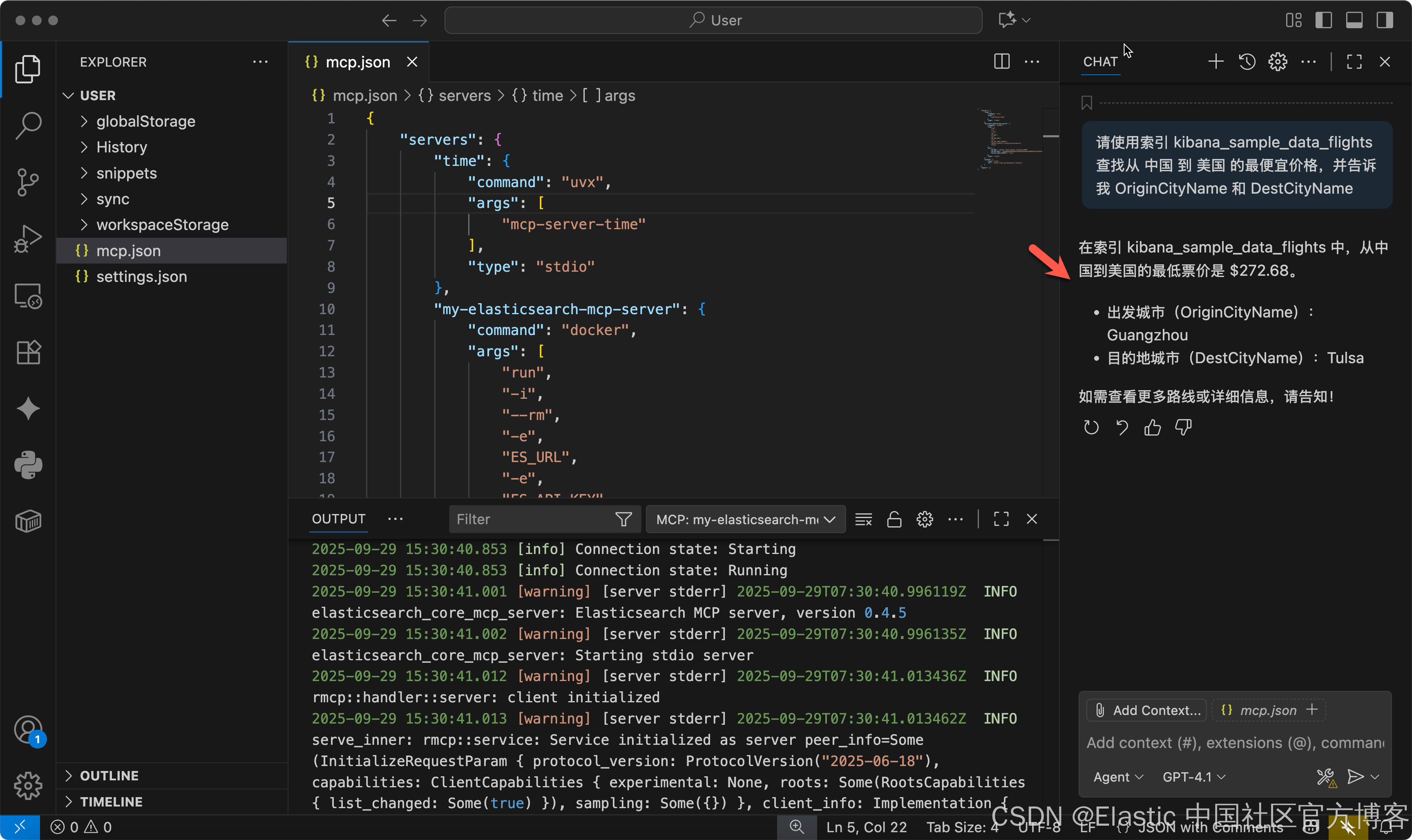Open the Search view in activity bar

click(x=28, y=125)
